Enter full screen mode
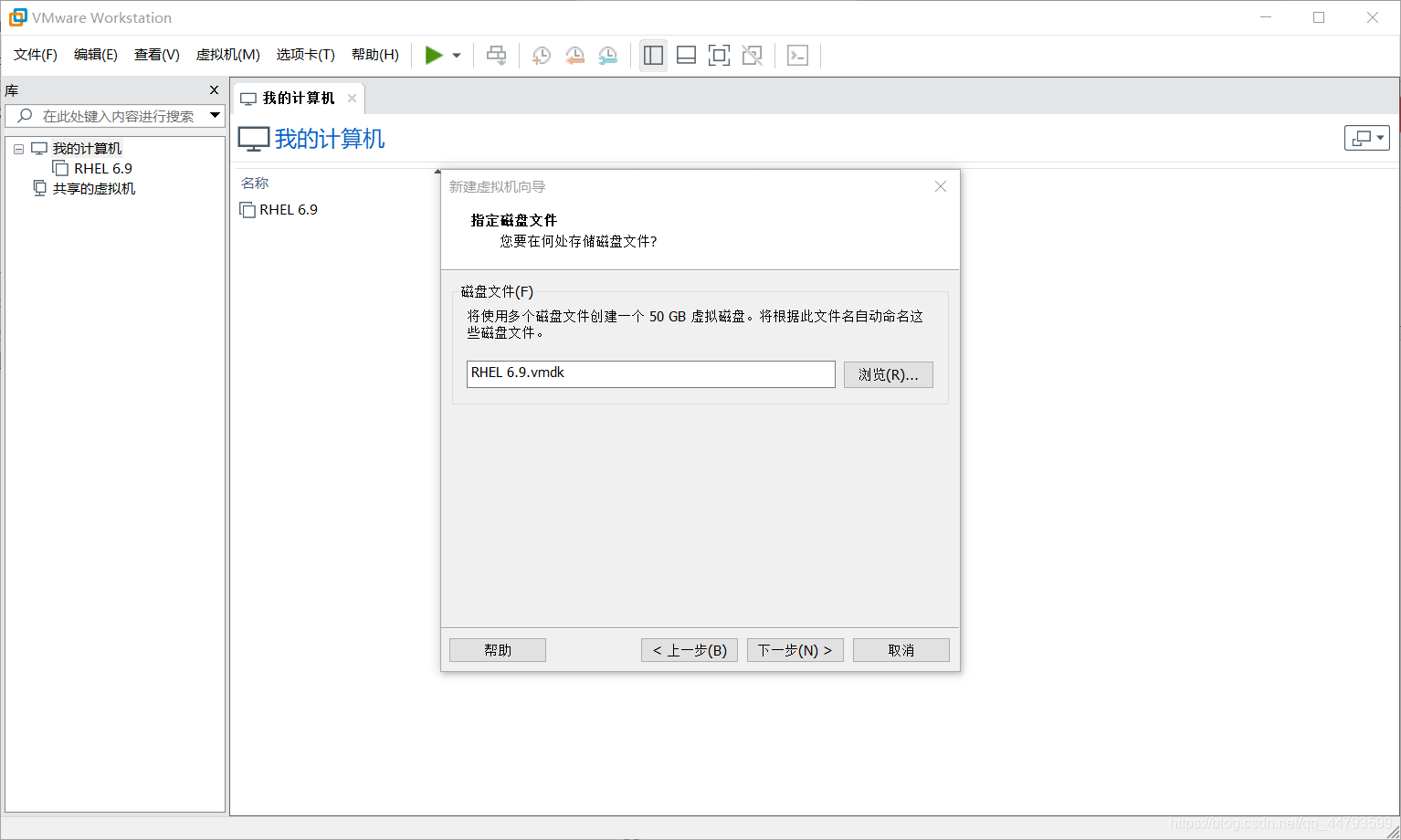The height and width of the screenshot is (840, 1401). point(719,55)
